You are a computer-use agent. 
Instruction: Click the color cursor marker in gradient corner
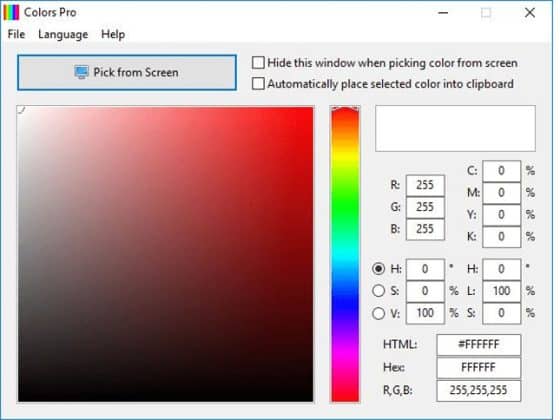(x=21, y=110)
